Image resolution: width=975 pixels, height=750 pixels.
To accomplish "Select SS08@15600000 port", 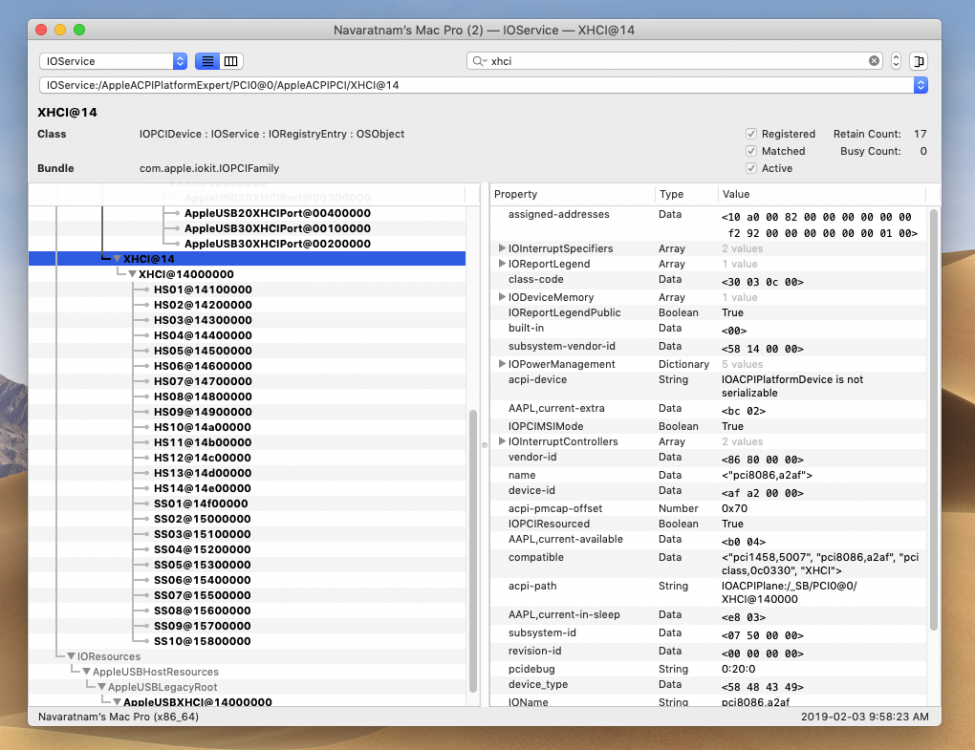I will [x=203, y=611].
